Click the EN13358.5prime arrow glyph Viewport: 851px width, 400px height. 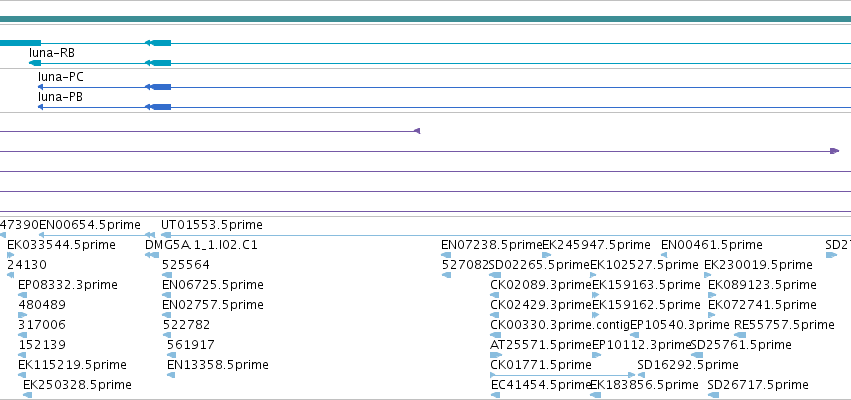click(171, 375)
